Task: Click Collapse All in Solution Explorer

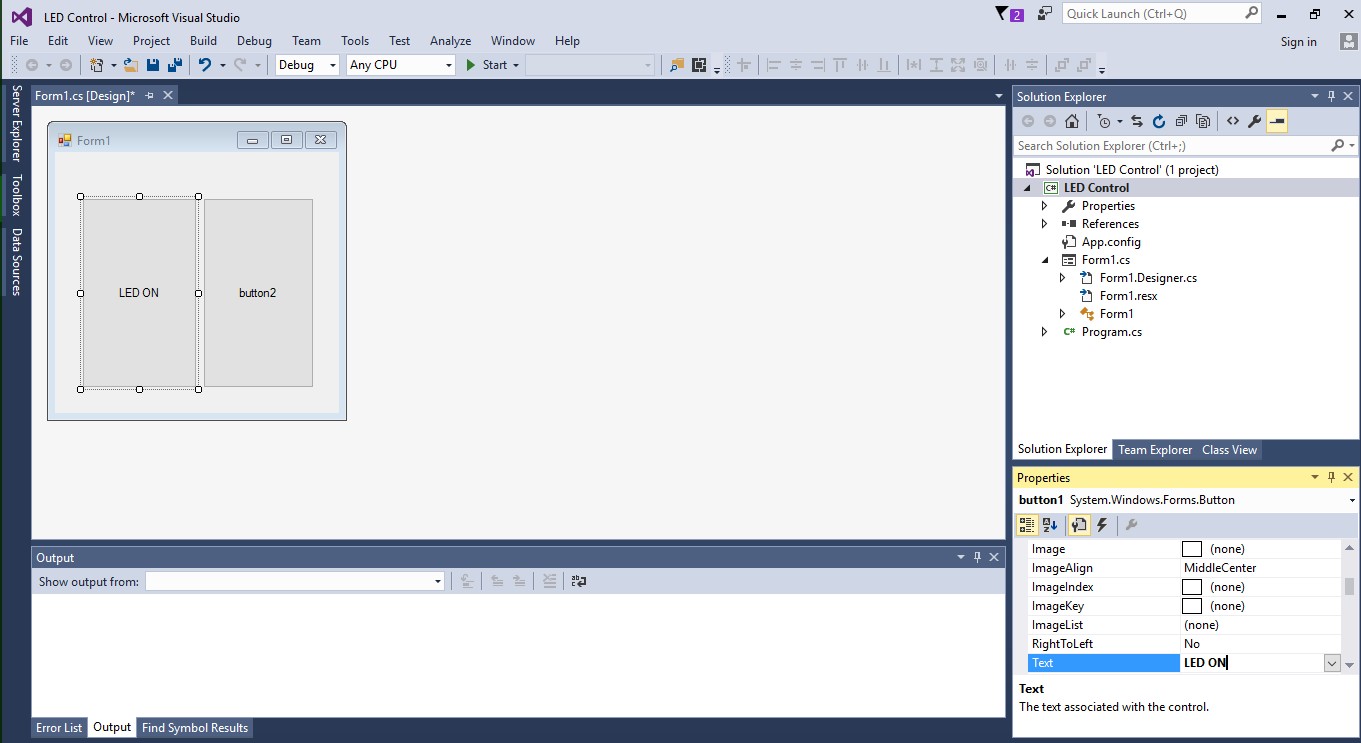Action: click(x=1181, y=121)
